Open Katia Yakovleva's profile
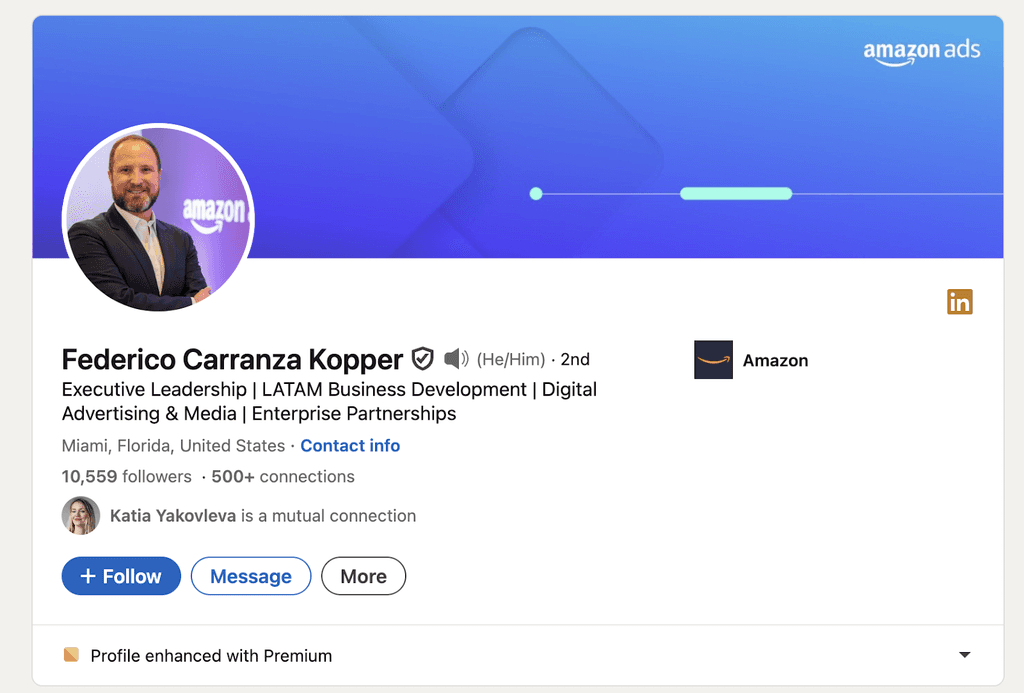 coord(170,516)
